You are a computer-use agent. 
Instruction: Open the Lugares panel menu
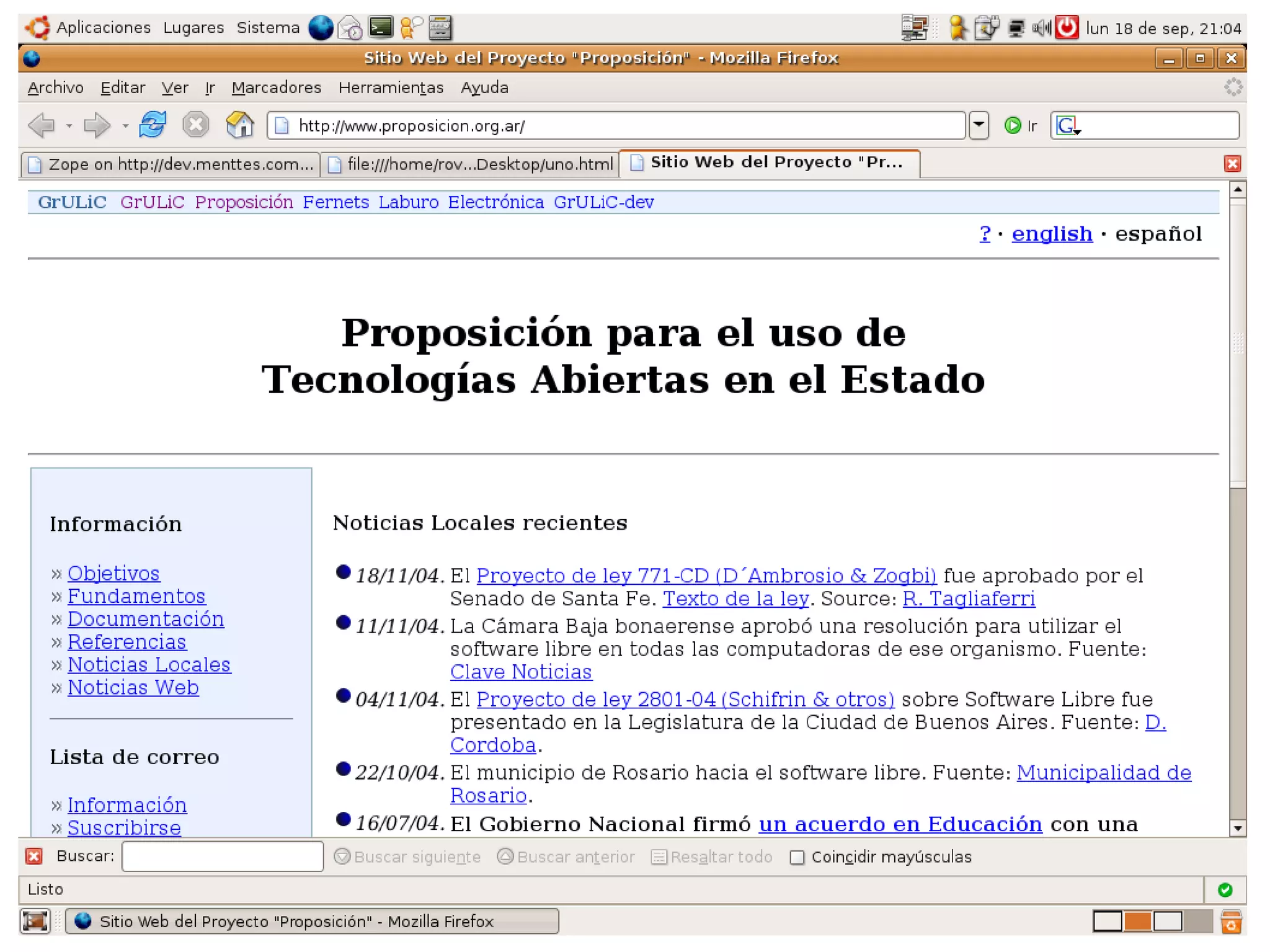193,28
